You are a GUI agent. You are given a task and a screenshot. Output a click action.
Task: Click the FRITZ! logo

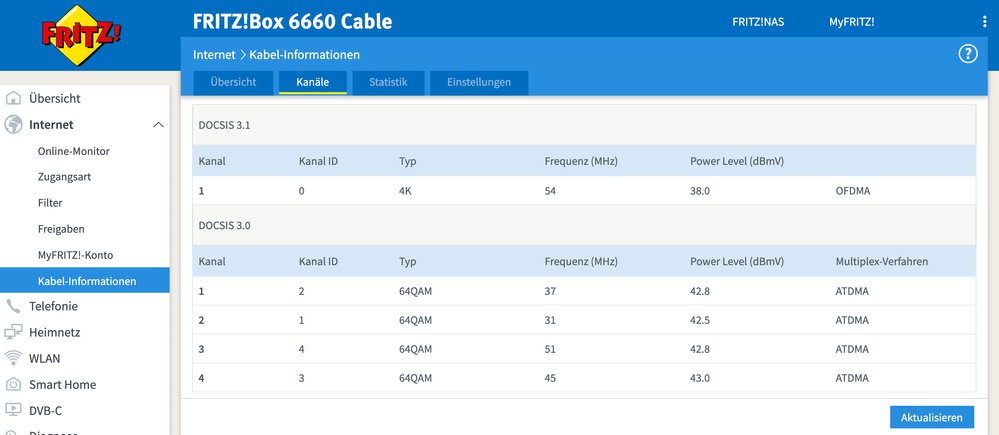click(81, 34)
